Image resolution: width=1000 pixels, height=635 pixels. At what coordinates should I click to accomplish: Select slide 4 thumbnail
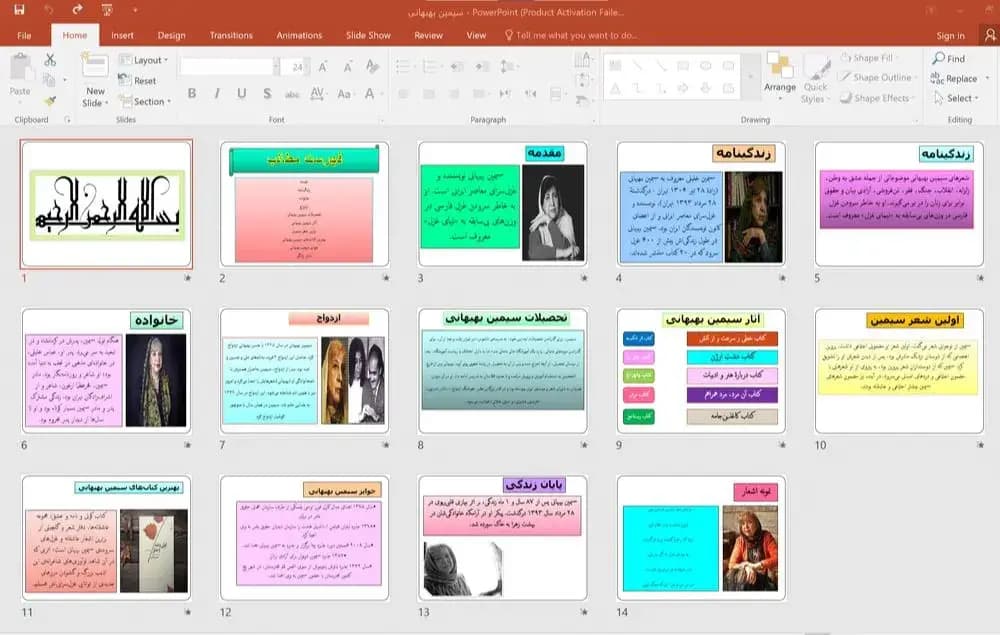point(701,203)
